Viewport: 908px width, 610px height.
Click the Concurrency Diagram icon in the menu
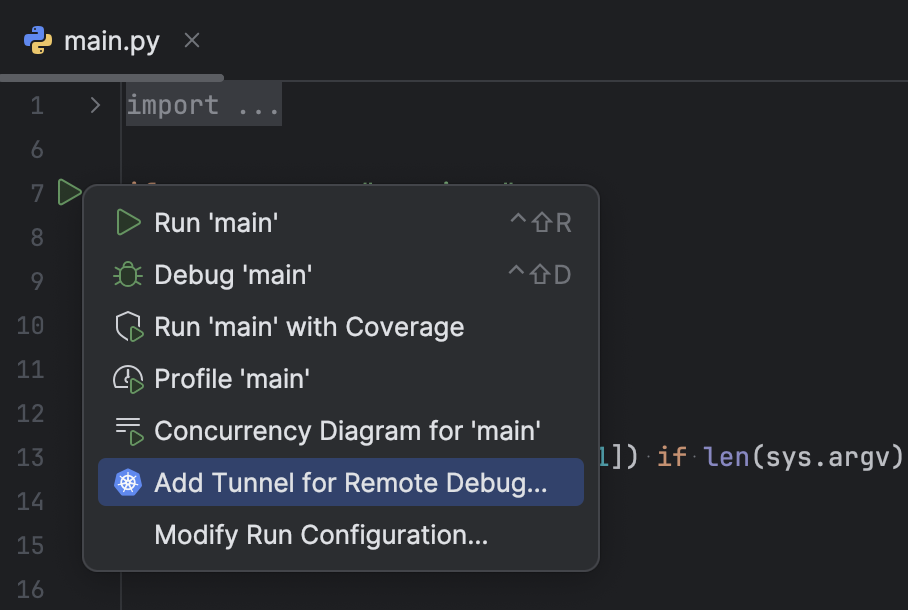(x=128, y=430)
